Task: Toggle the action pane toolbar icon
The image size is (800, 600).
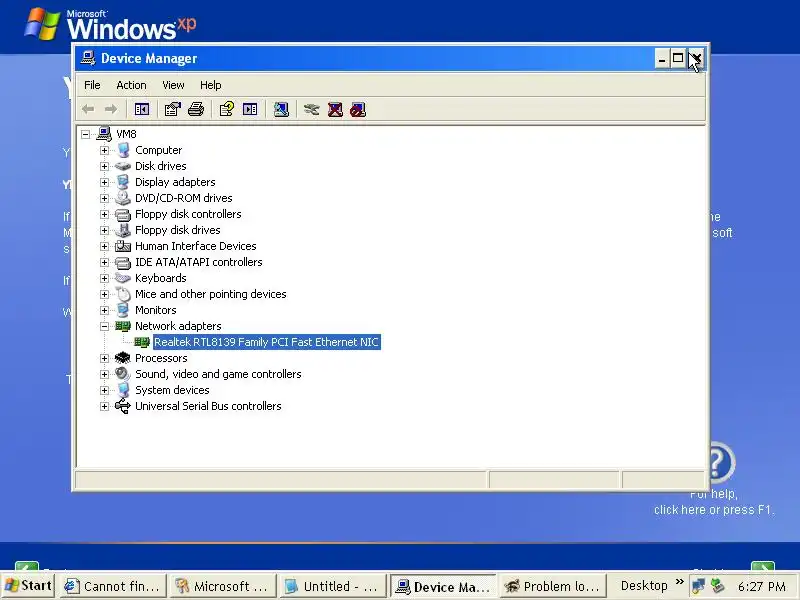Action: [x=250, y=109]
